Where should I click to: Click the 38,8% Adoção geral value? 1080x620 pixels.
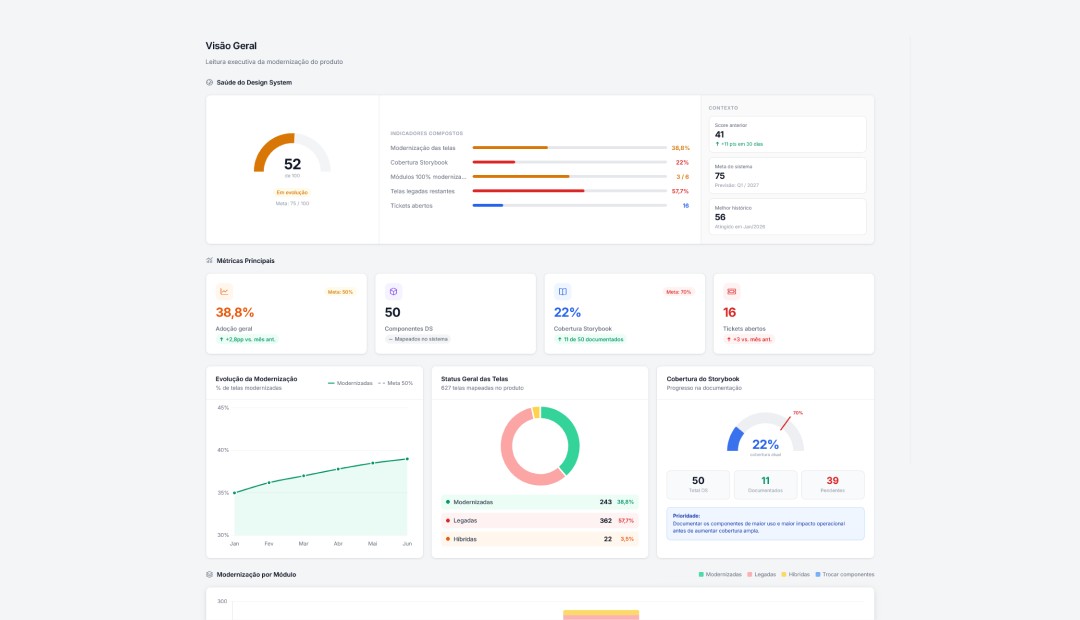point(235,313)
